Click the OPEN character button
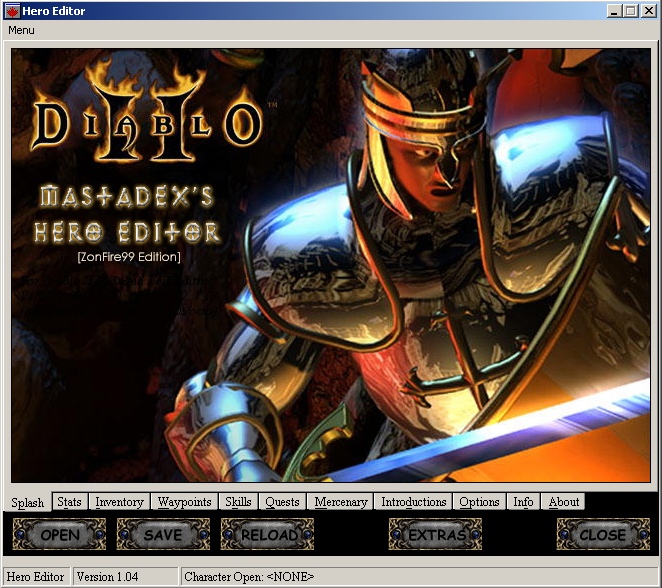662x588 pixels. 60,534
